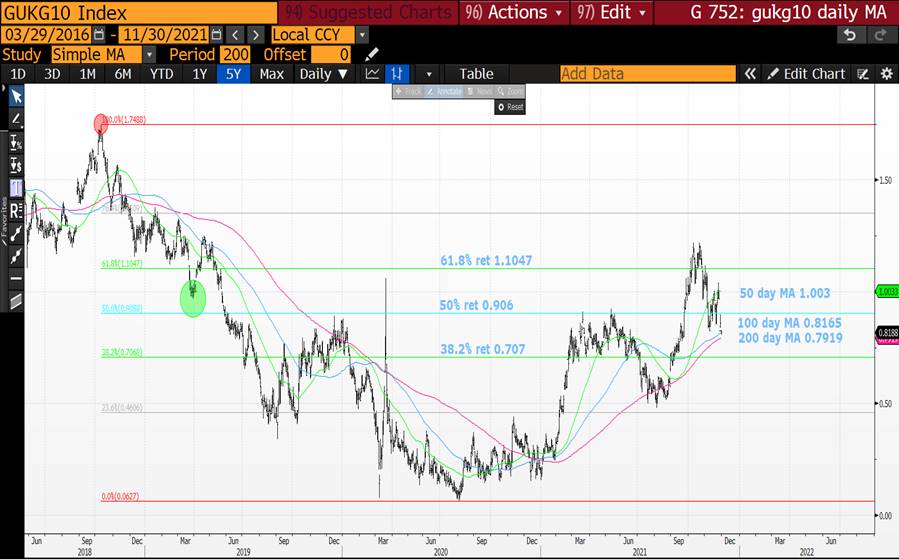Open the start date calendar picker
The width and height of the screenshot is (899, 559).
[99, 35]
